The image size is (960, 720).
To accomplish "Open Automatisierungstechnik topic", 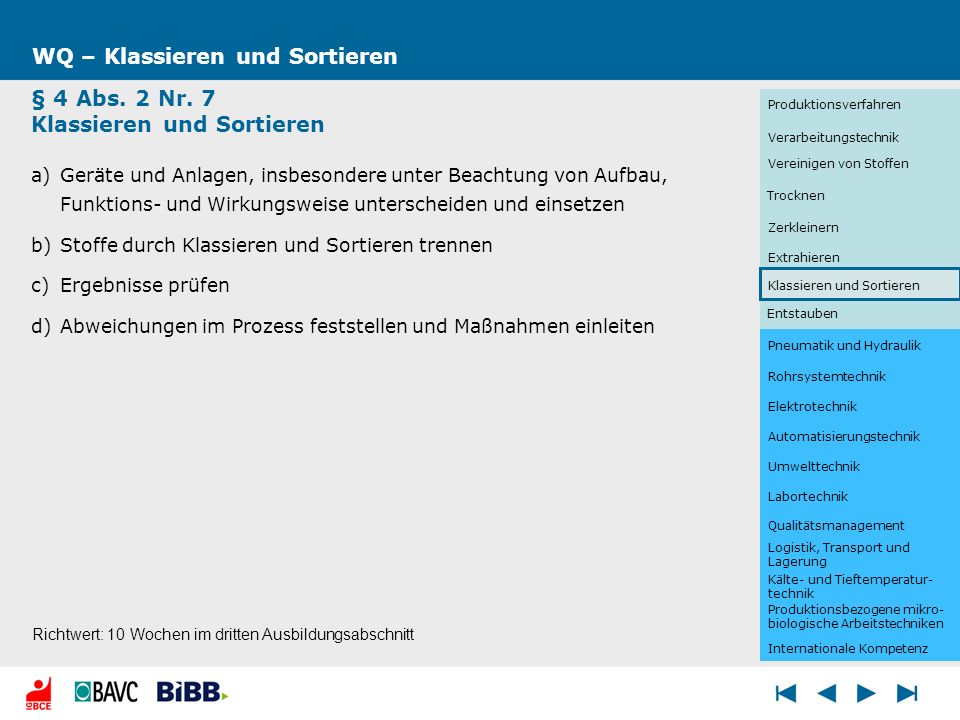I will [x=843, y=437].
